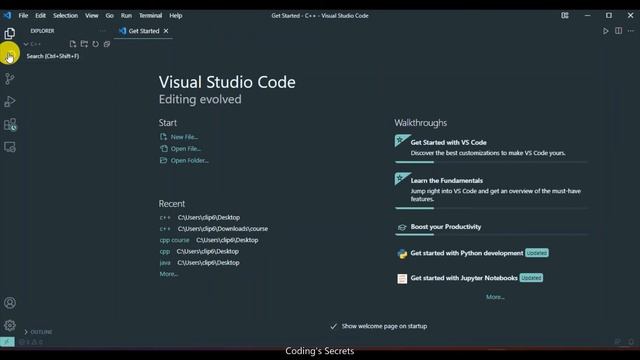Click New Folder icon in Explorer header
The height and width of the screenshot is (360, 640).
(x=84, y=44)
